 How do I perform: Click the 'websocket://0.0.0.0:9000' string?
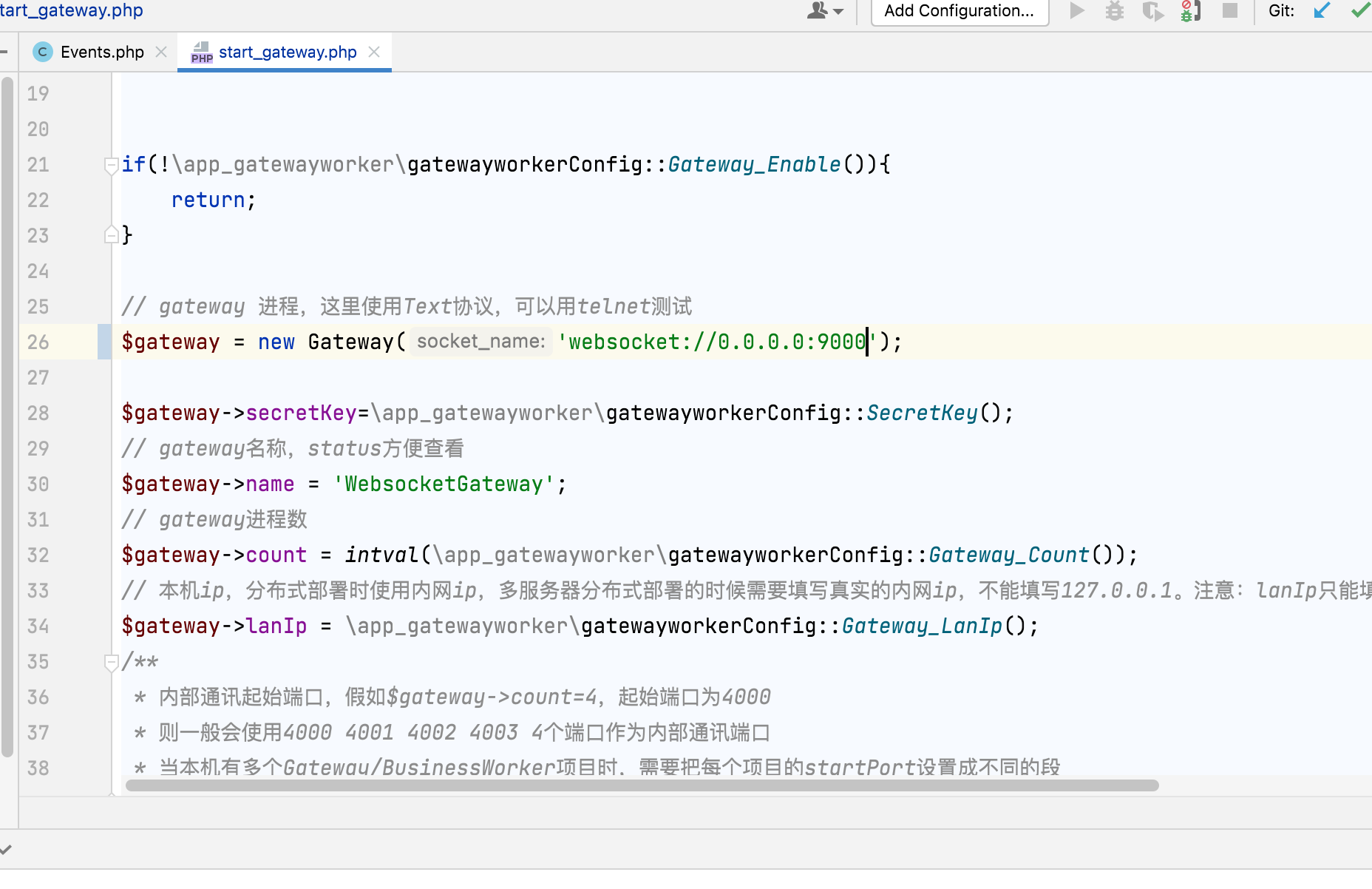click(716, 342)
